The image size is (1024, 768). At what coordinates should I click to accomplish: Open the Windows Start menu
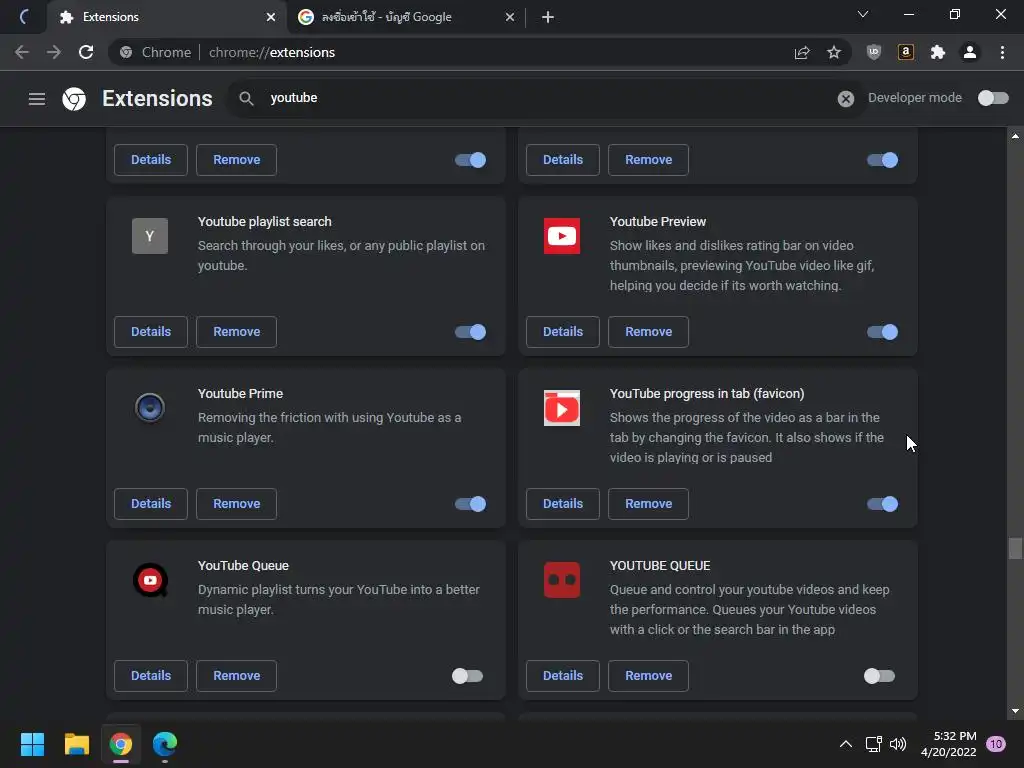[32, 744]
